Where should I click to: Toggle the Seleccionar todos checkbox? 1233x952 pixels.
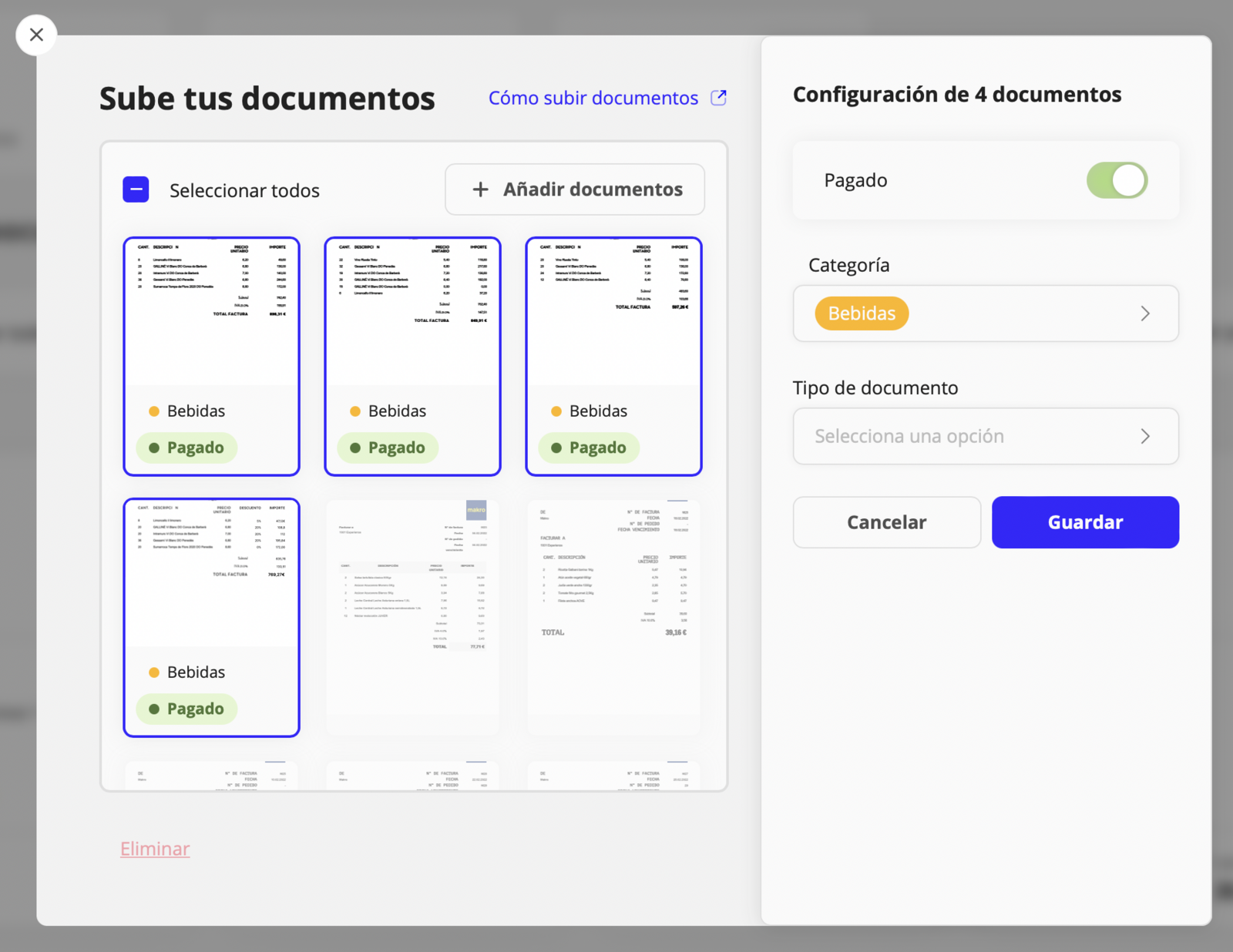136,189
